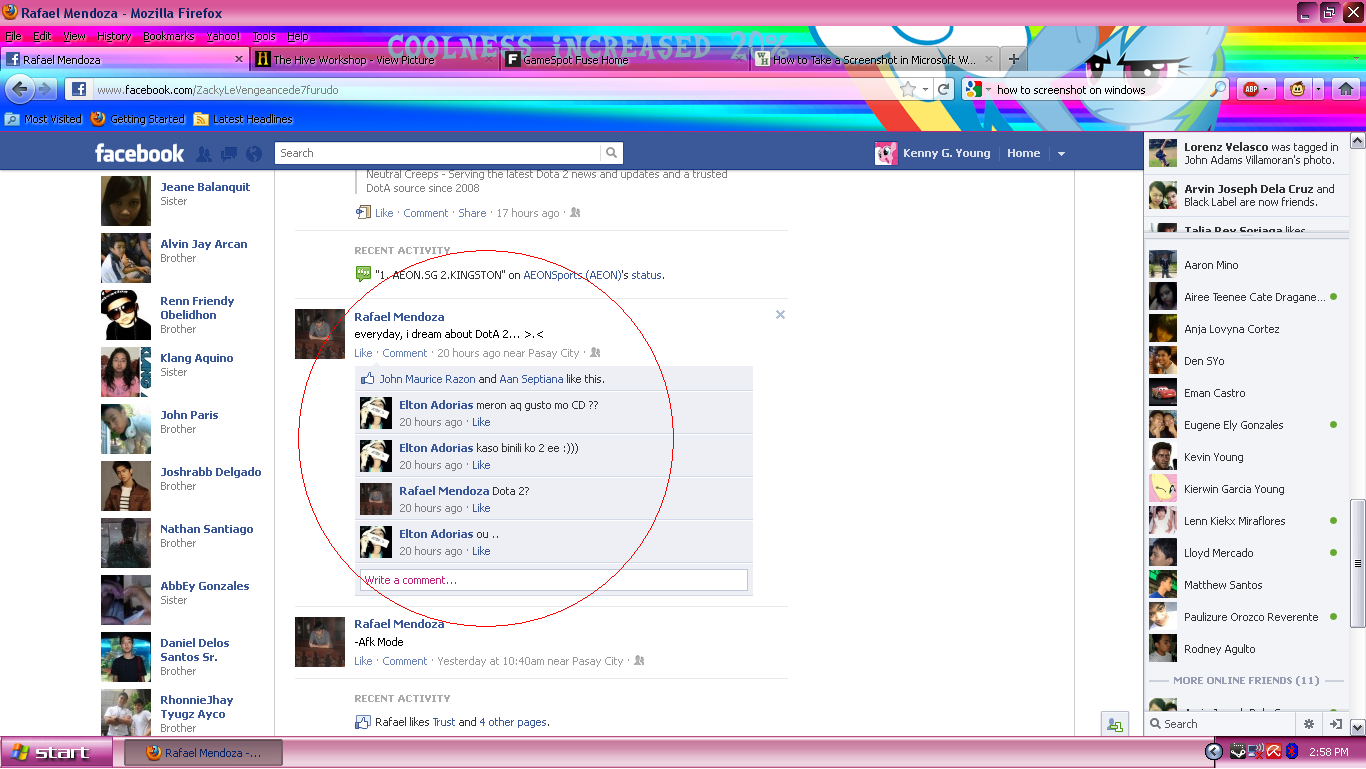Click the system tray clock

[1328, 752]
